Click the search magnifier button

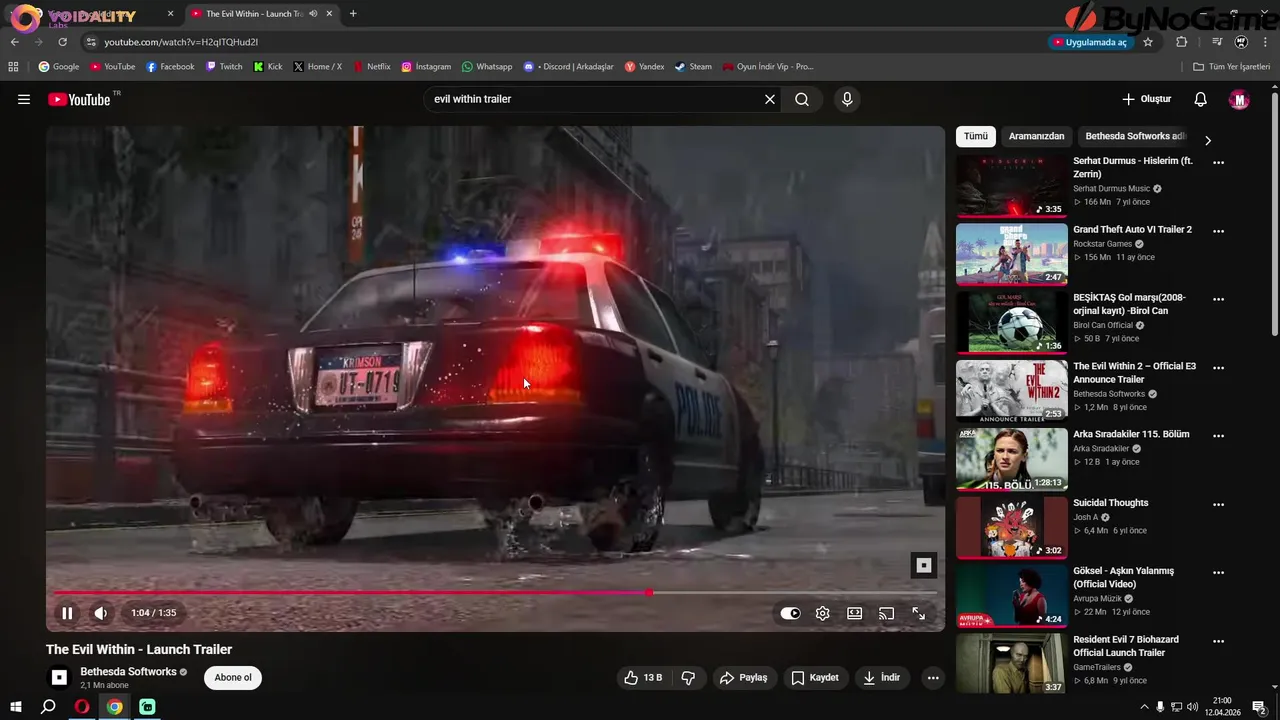(802, 99)
